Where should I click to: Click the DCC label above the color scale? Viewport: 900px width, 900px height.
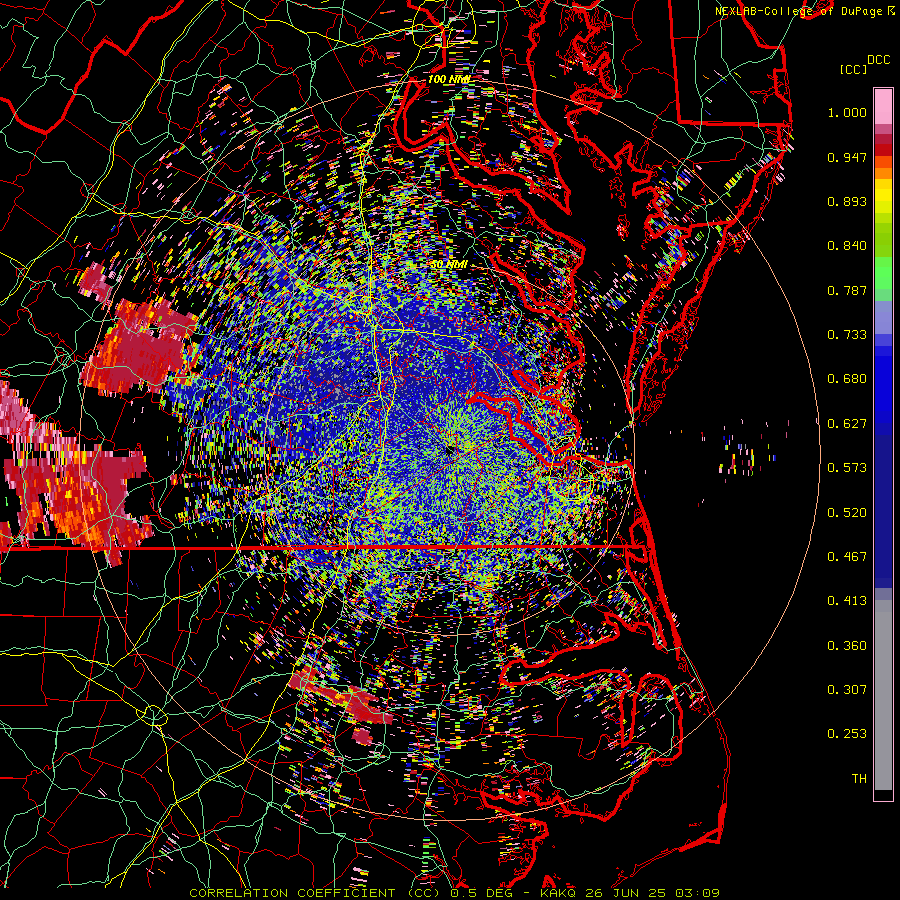878,60
